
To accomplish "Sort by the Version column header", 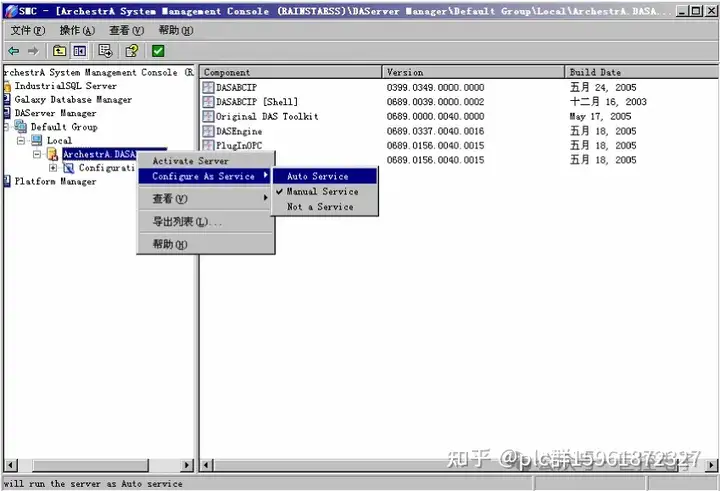I will 473,72.
